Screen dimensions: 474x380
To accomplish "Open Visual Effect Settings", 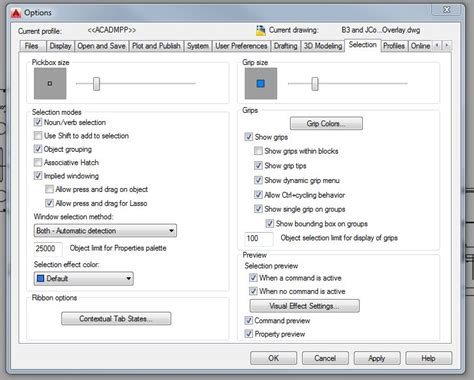I will (x=305, y=306).
